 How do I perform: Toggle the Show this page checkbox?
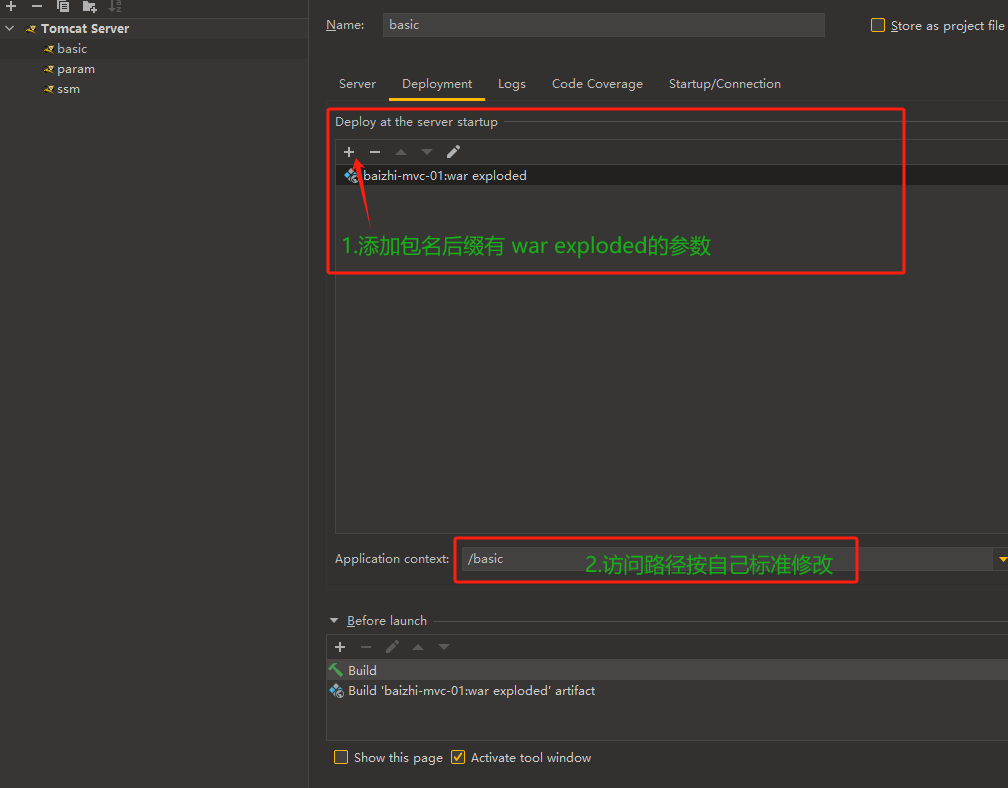point(341,757)
